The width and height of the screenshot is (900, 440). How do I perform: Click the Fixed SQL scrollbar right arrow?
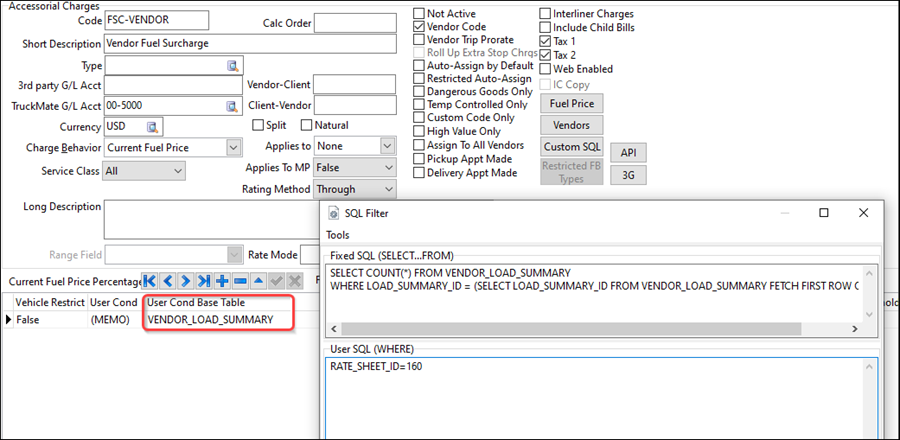click(x=854, y=329)
